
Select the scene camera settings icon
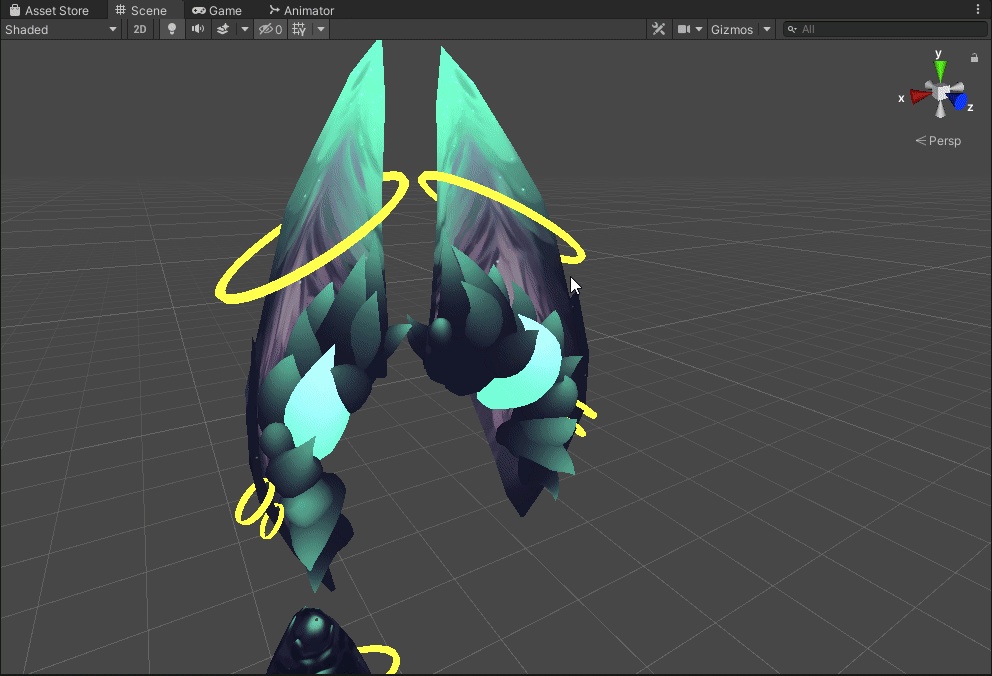(x=684, y=29)
